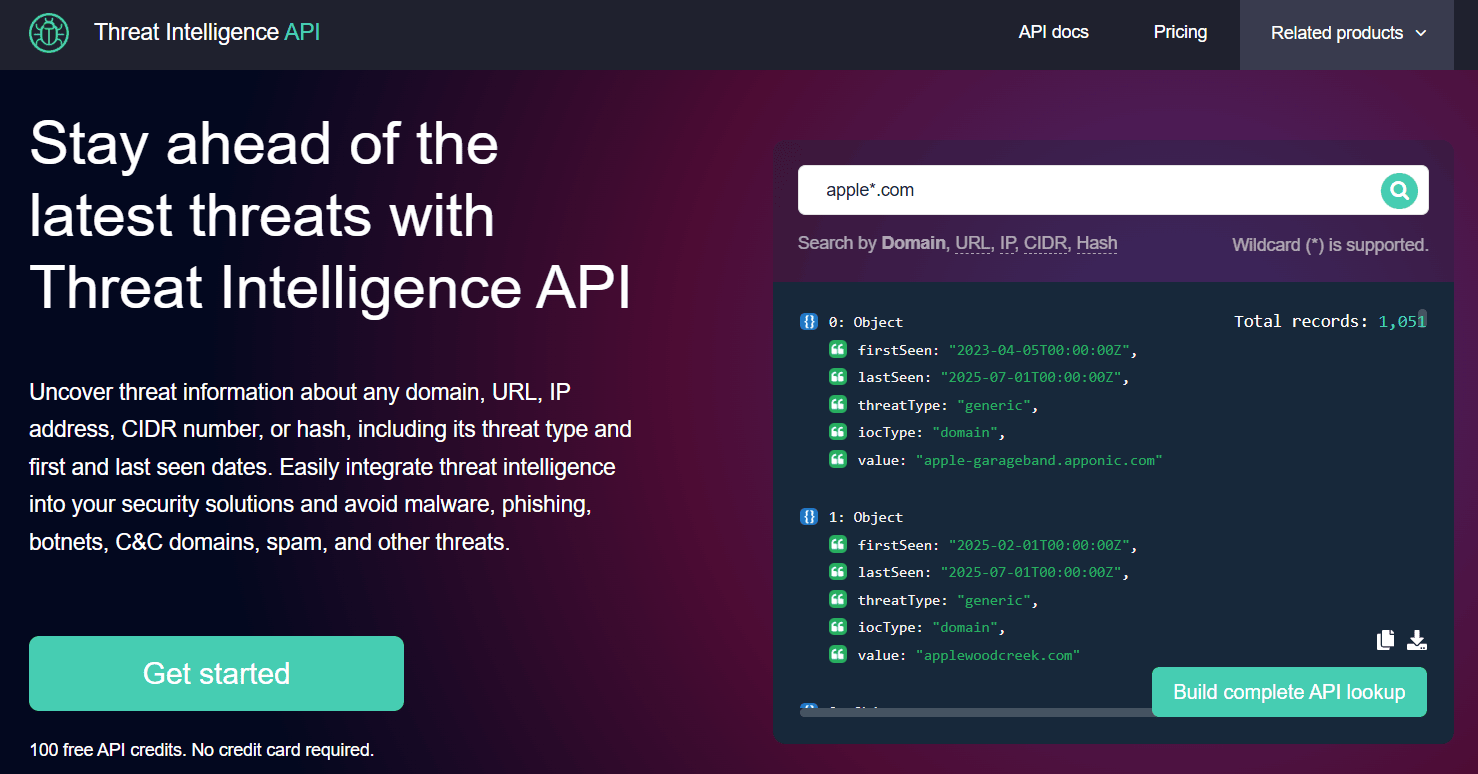Copy the JSON results with the copy icon

coord(1385,640)
